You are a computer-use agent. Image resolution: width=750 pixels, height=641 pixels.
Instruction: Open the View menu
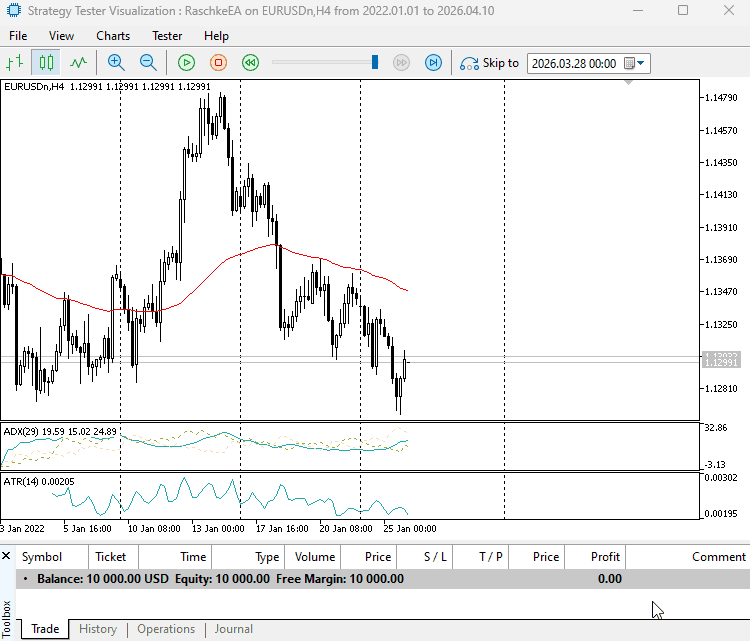(61, 36)
